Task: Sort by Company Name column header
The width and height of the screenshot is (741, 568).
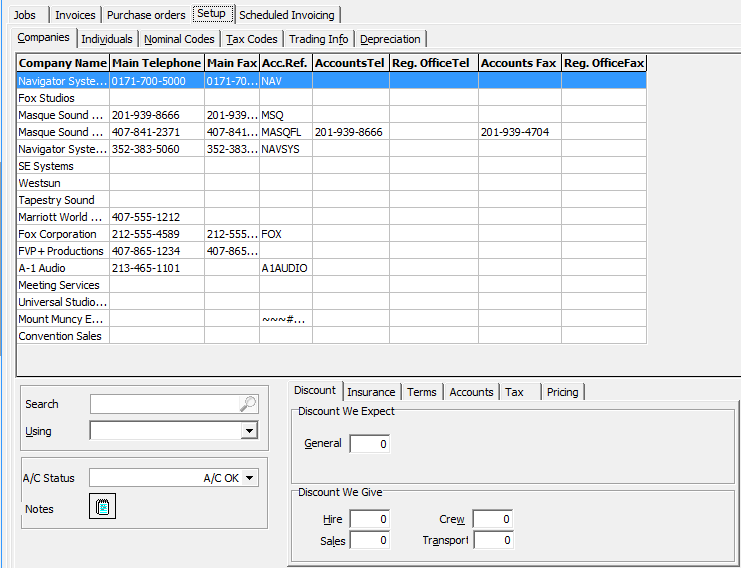Action: [62, 63]
